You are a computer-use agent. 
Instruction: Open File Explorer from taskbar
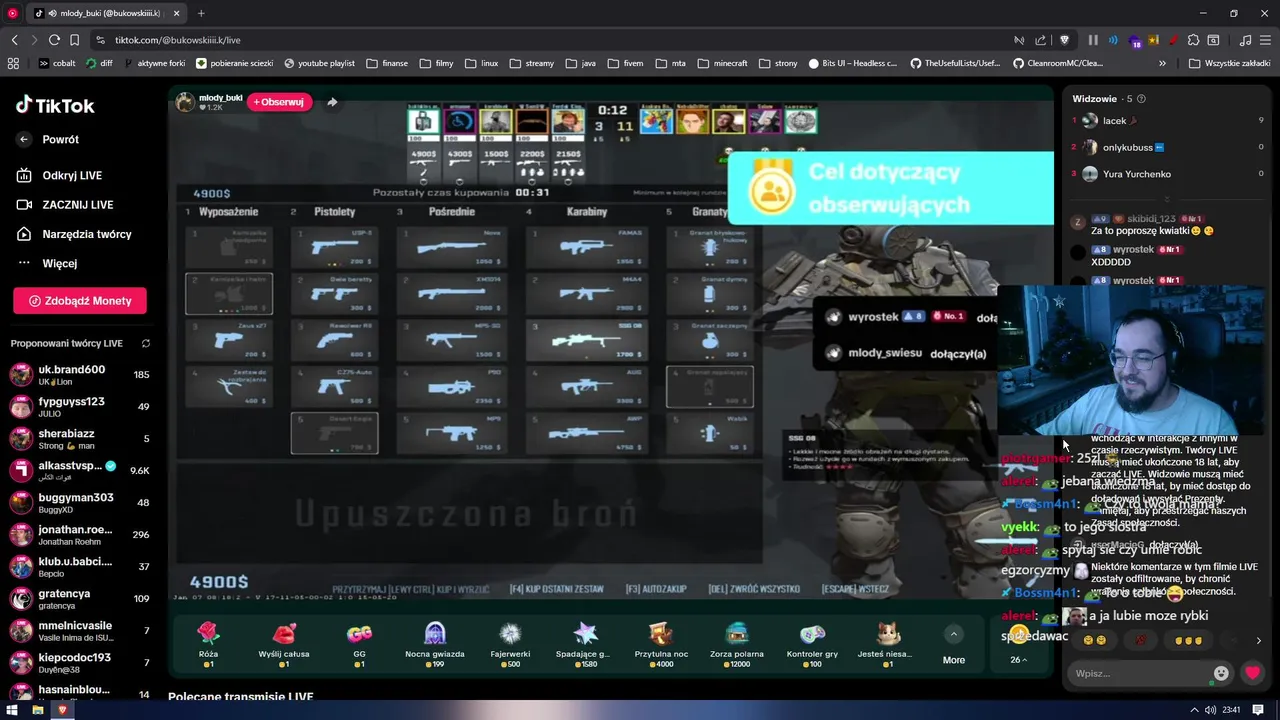pos(37,710)
